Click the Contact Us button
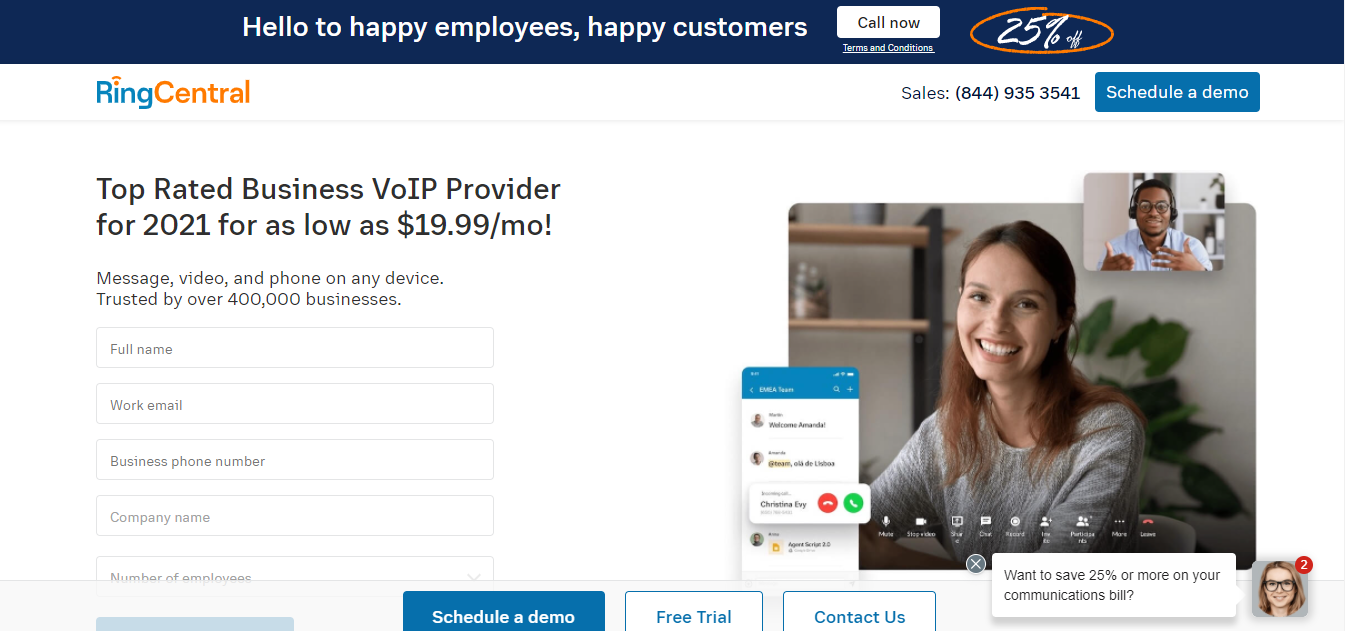This screenshot has height=631, width=1345. 859,612
